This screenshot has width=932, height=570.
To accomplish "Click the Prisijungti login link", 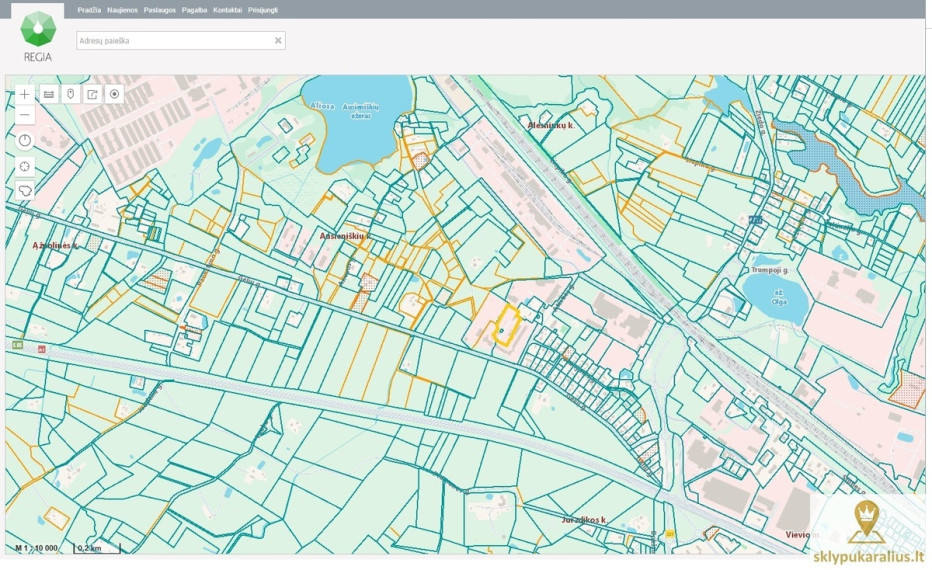I will (263, 10).
